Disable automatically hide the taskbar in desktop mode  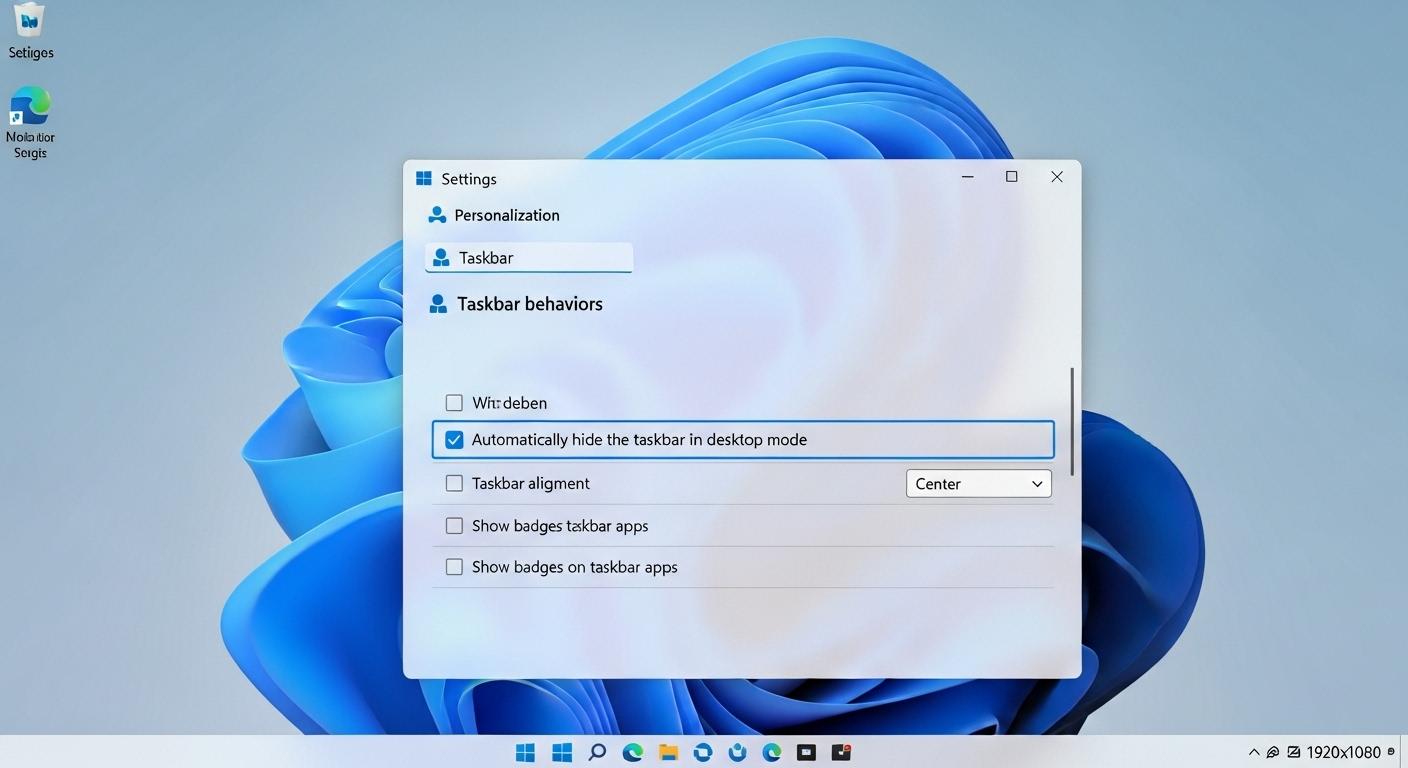(x=454, y=439)
